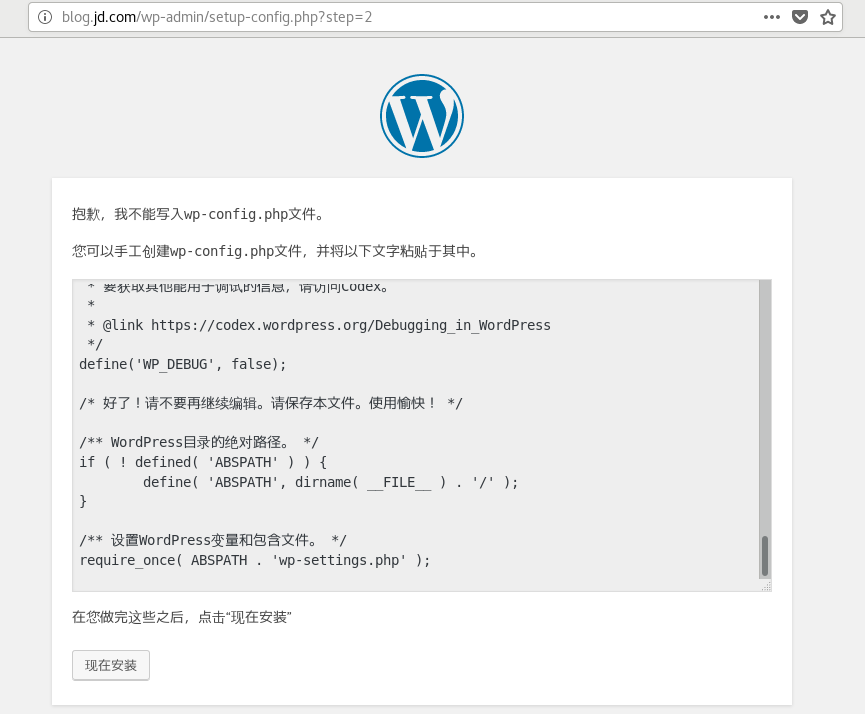This screenshot has width=865, height=714.
Task: Bookmark this page with the star icon
Action: pyautogui.click(x=827, y=17)
